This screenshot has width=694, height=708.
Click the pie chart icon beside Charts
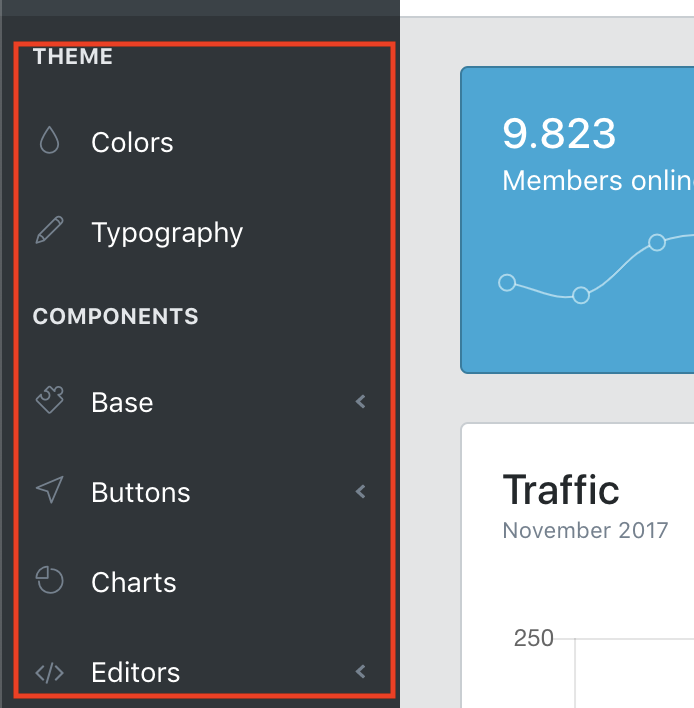tap(49, 581)
